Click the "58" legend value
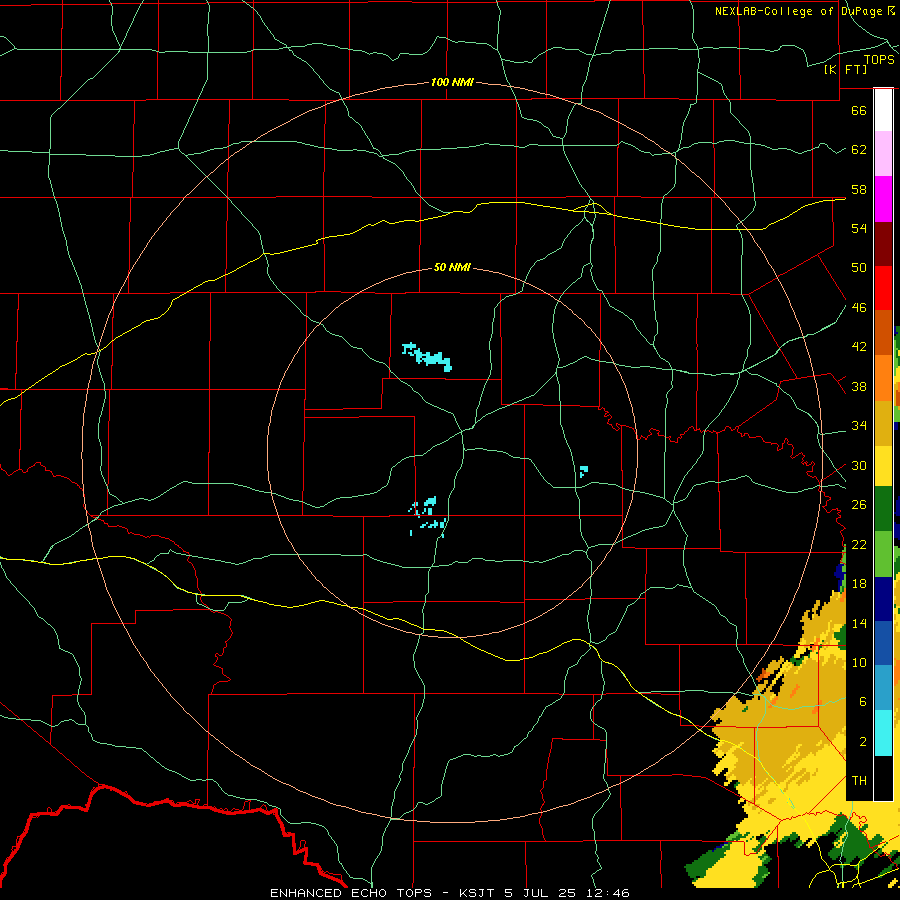The width and height of the screenshot is (900, 900). [x=859, y=189]
